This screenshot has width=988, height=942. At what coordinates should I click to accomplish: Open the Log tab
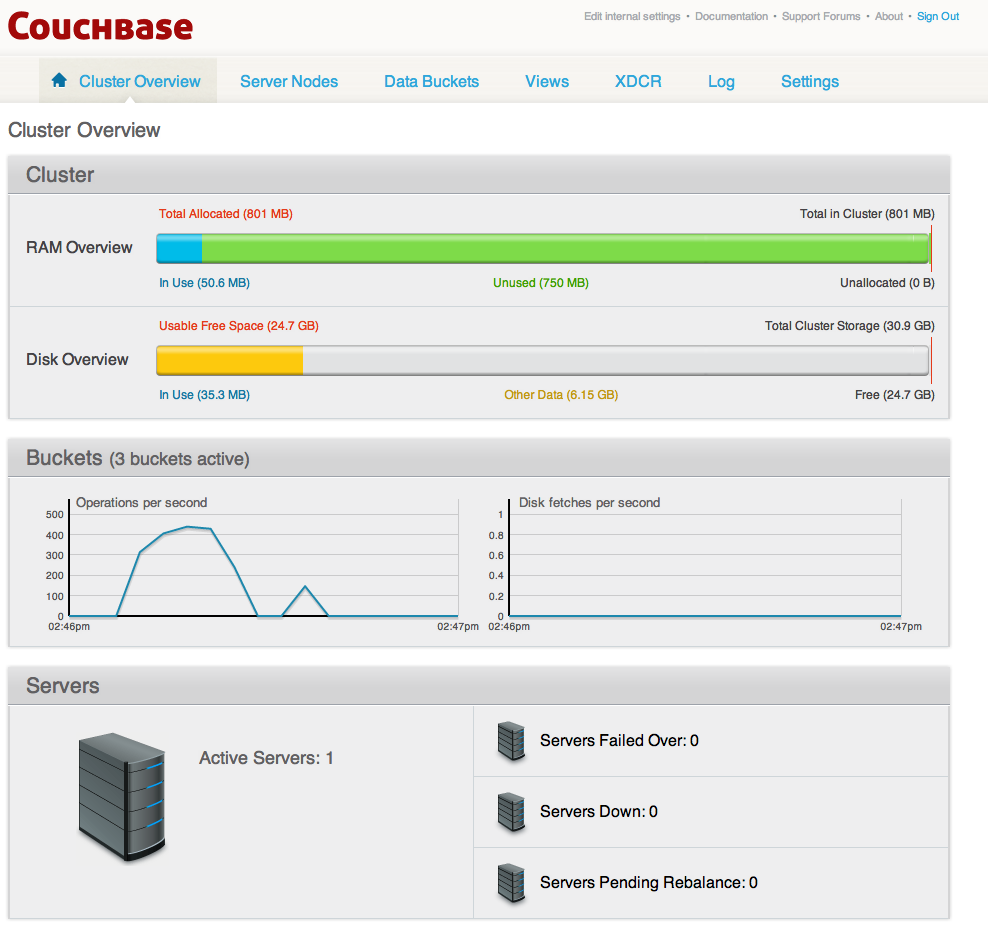721,81
